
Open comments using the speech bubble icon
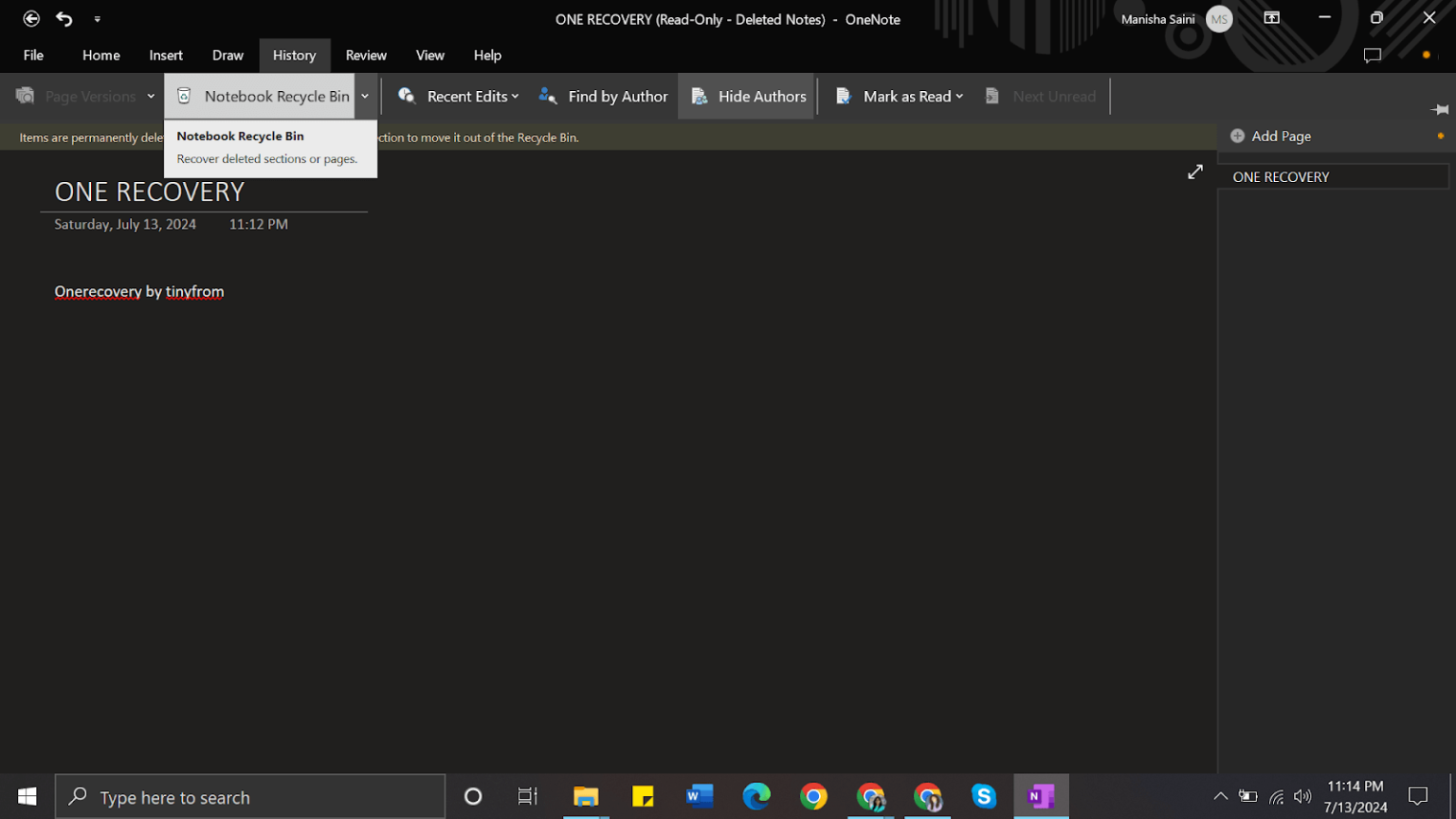(1373, 55)
